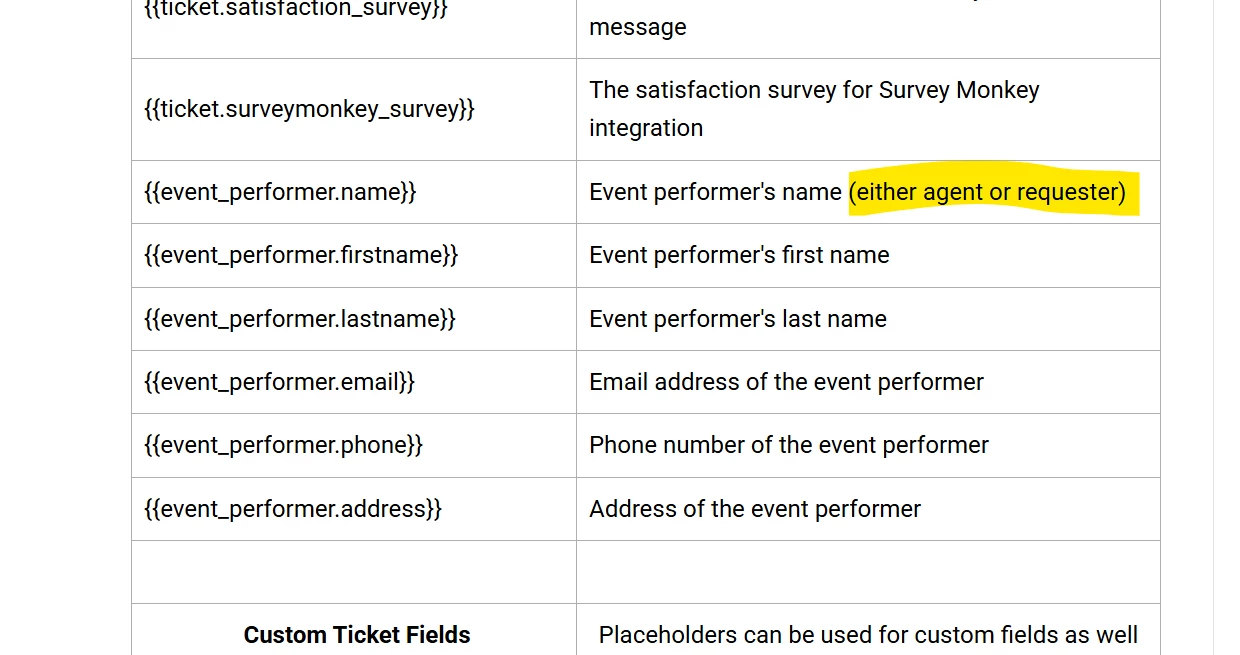
Task: Click 'Email address of the event performer' text
Action: [786, 382]
